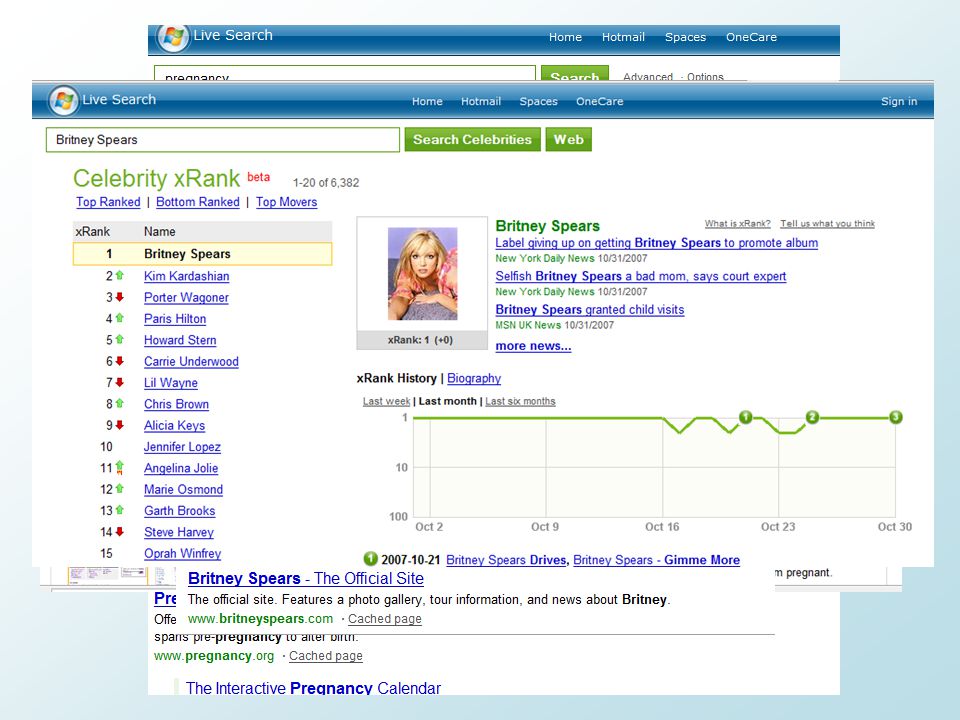Open Porter Wagoner link
Viewport: 960px width, 720px height.
click(x=186, y=298)
